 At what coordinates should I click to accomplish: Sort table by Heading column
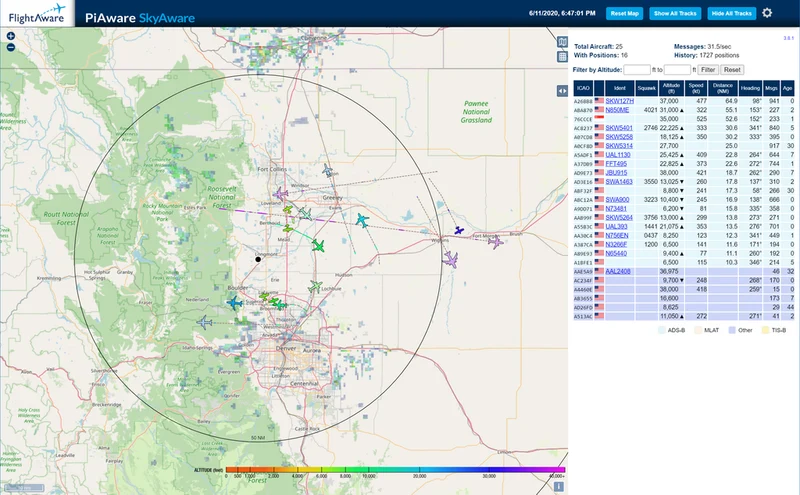(x=750, y=88)
